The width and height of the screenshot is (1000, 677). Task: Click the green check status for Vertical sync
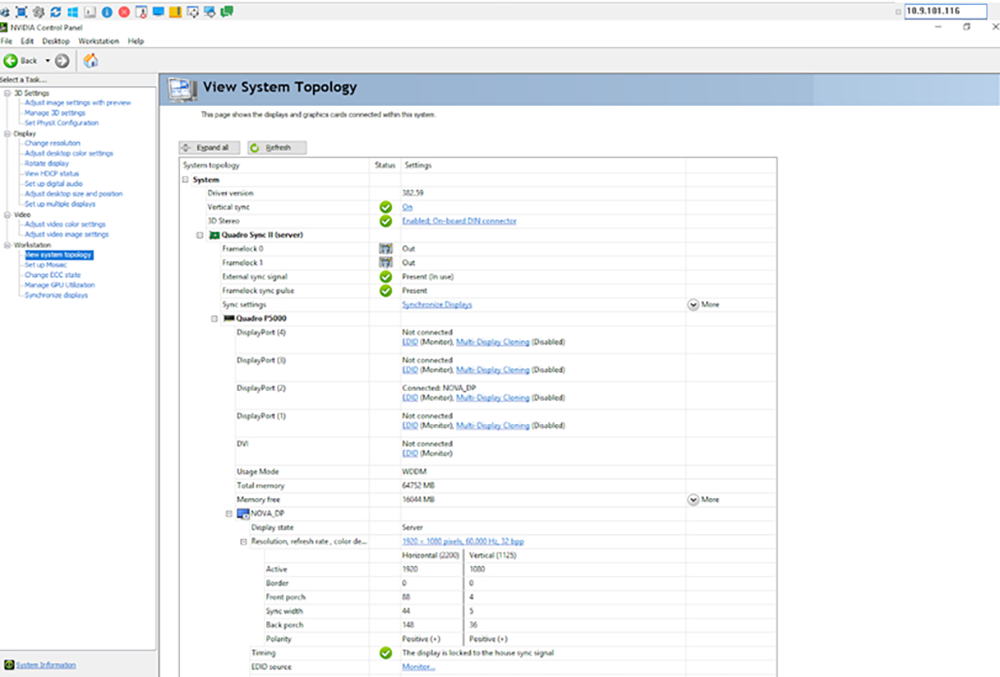(385, 207)
